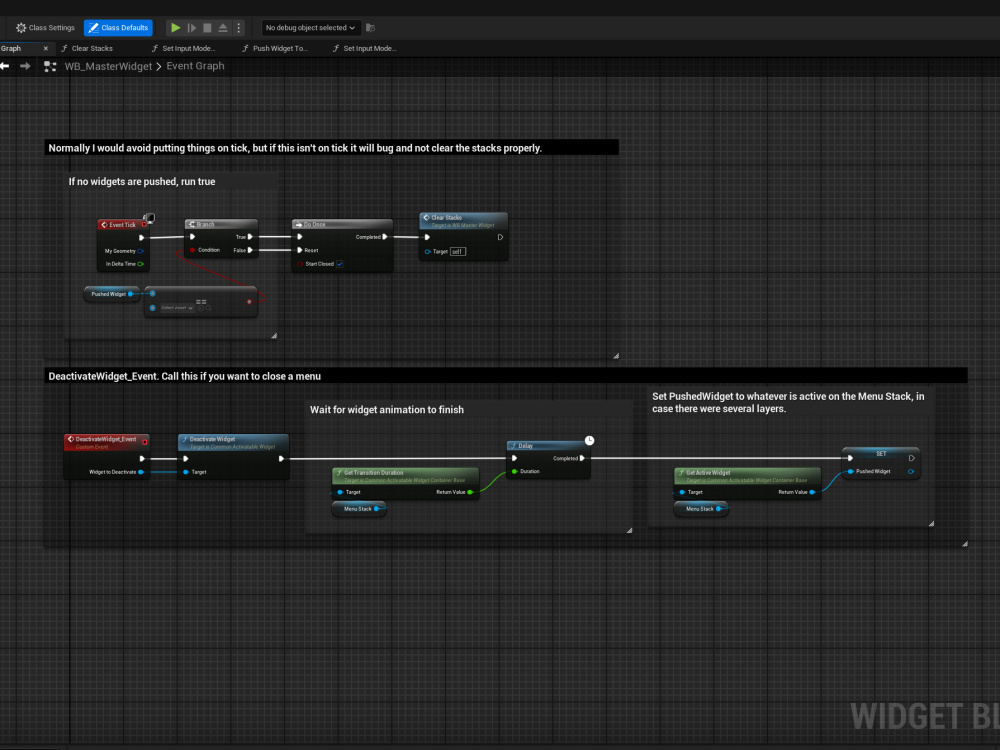The height and width of the screenshot is (750, 1000).
Task: Click the Clear Stacks exec output pin
Action: point(500,237)
